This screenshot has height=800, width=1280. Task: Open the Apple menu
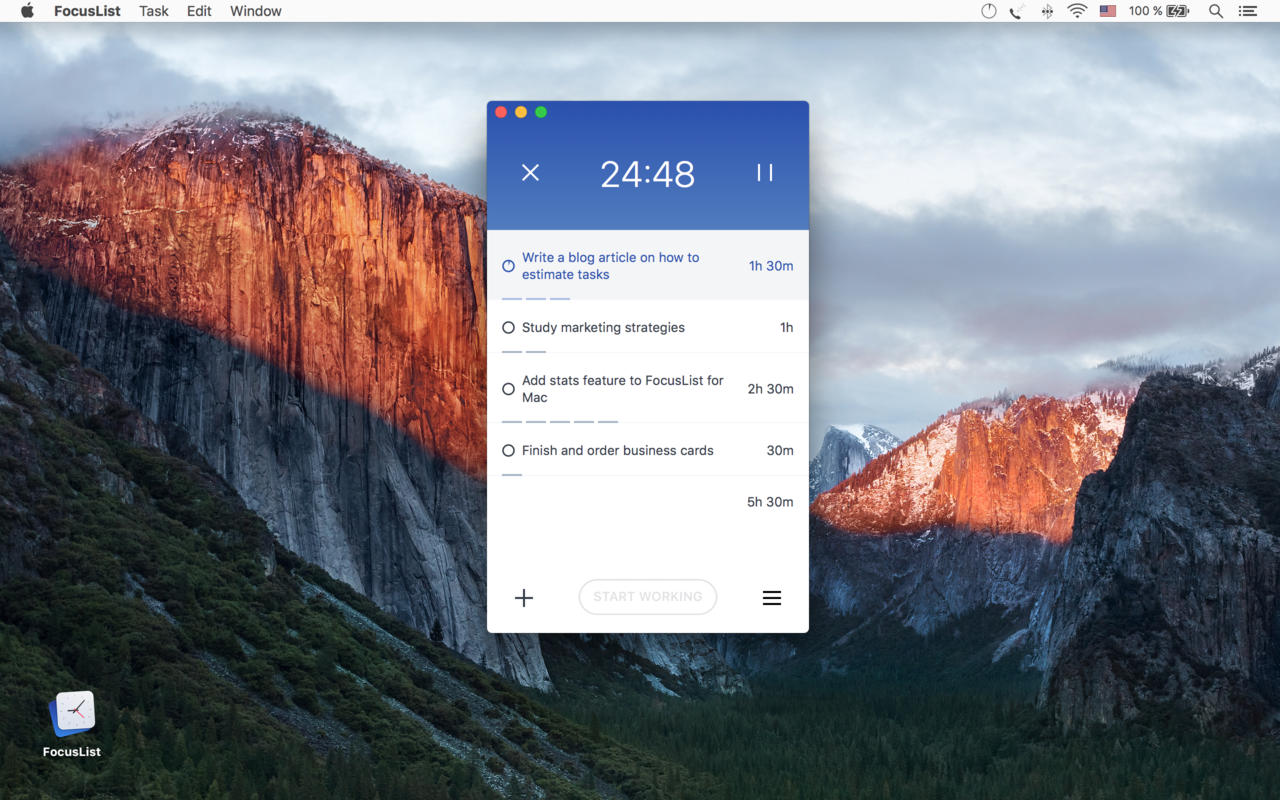click(x=27, y=11)
